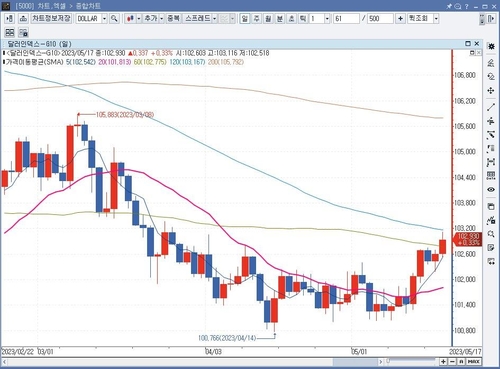Open the DOLLAR symbol dropdown arrow
This screenshot has width=500, height=369.
coord(104,19)
